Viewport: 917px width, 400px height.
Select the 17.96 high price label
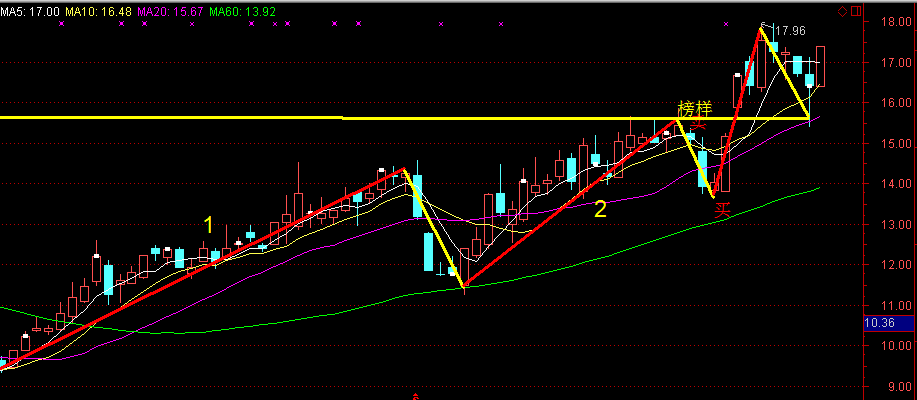click(790, 31)
